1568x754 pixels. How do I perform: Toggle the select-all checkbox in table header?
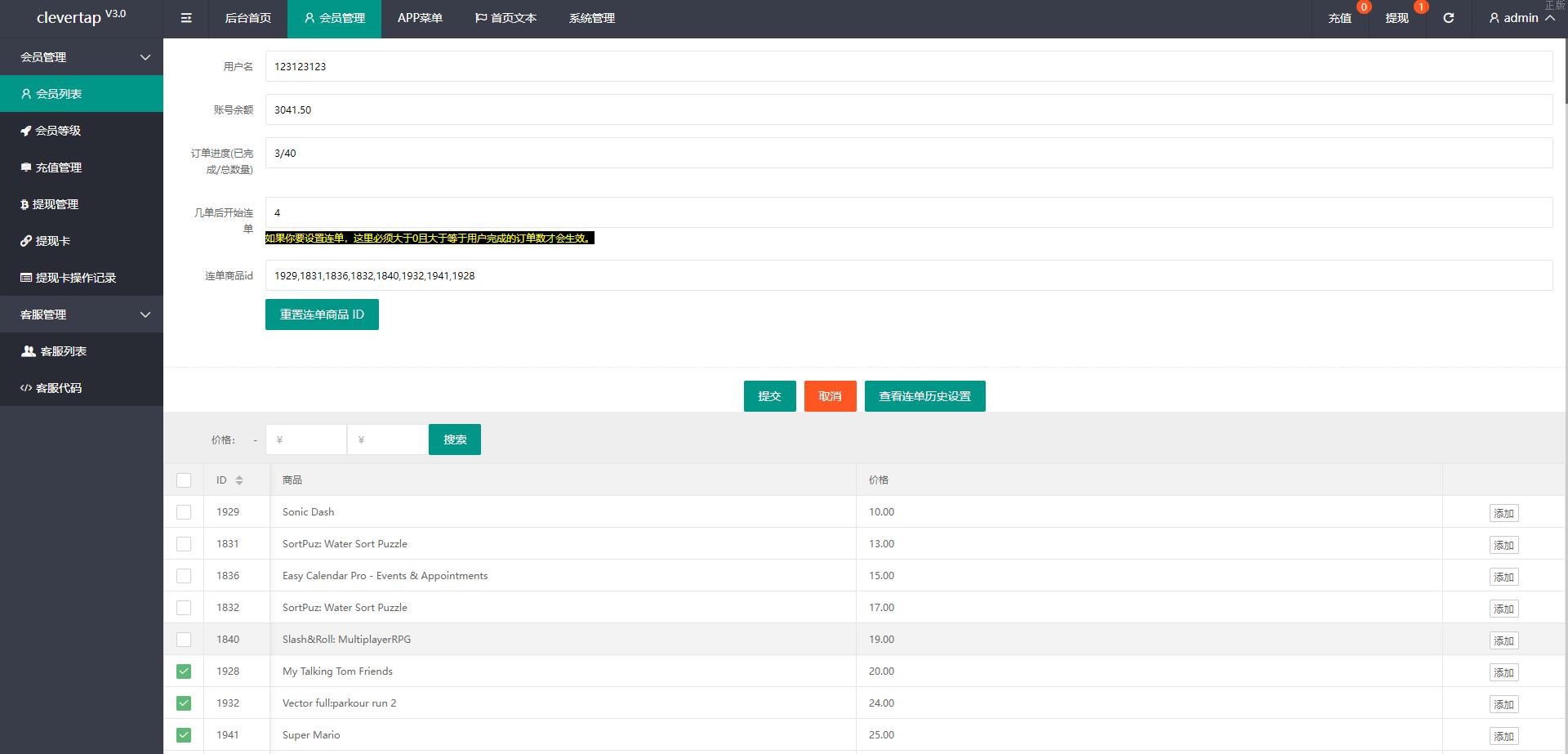click(184, 480)
